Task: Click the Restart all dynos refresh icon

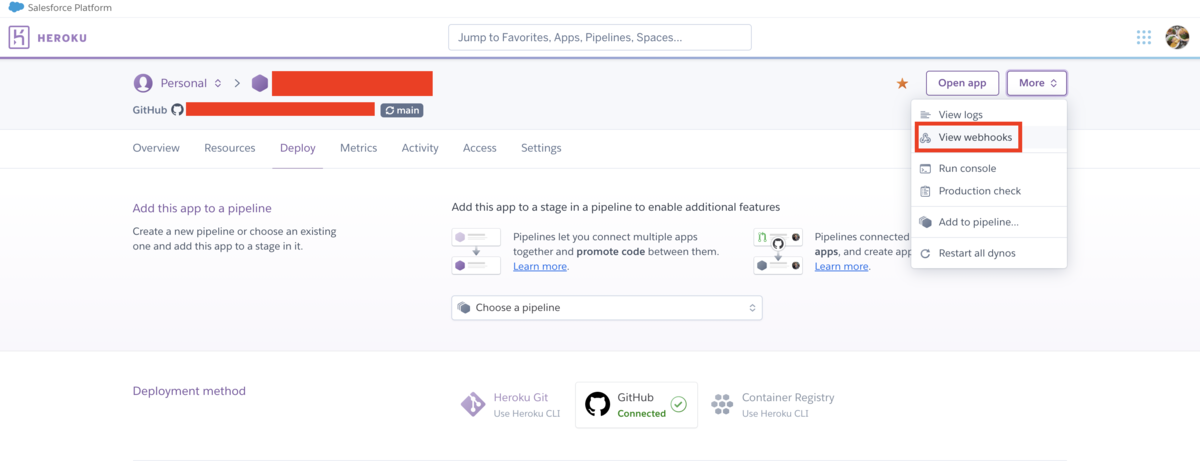Action: (926, 253)
